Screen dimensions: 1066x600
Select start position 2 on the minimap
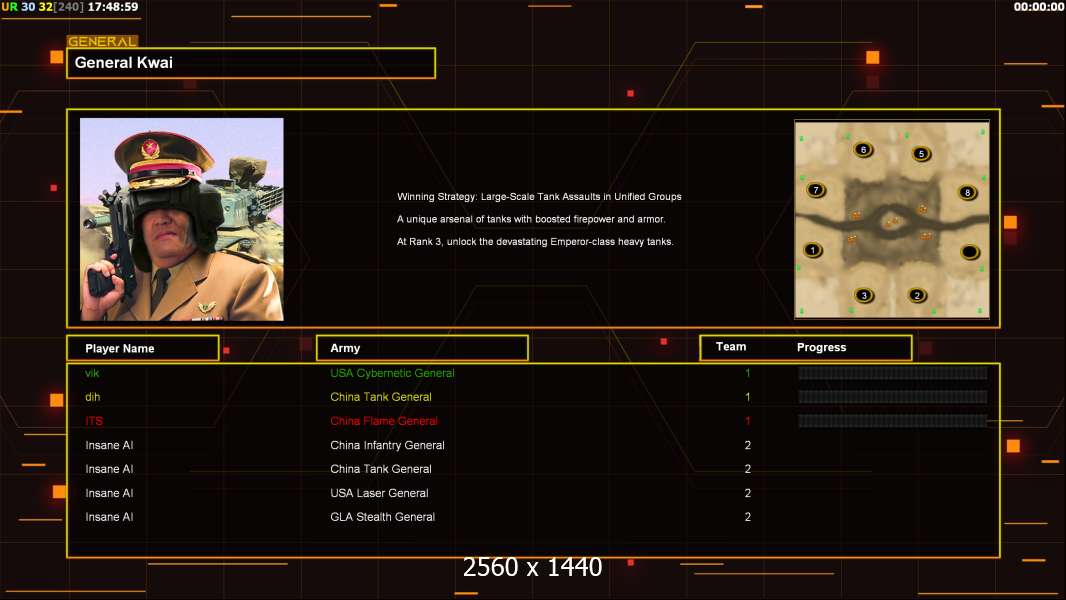(x=917, y=295)
